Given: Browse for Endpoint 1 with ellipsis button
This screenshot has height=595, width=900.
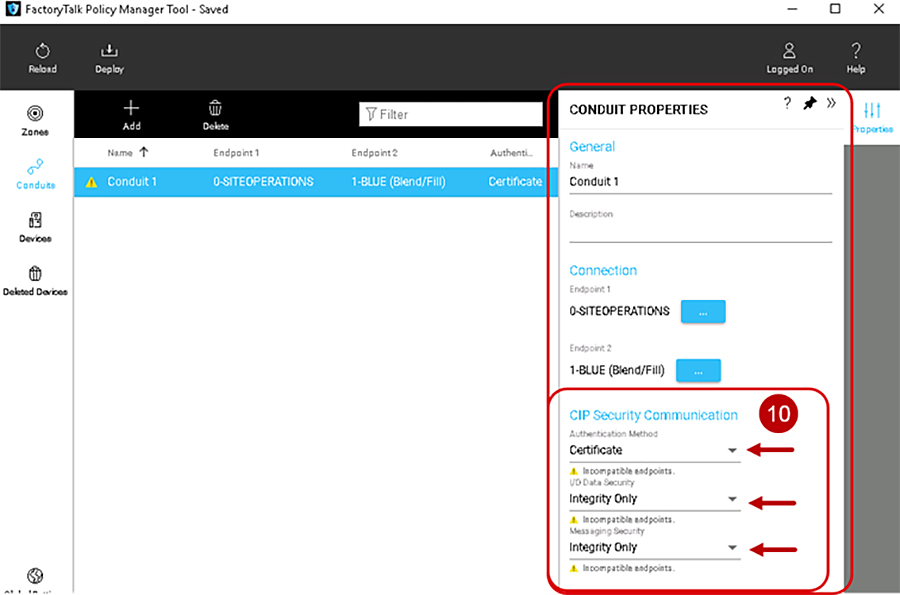Looking at the screenshot, I should click(703, 312).
